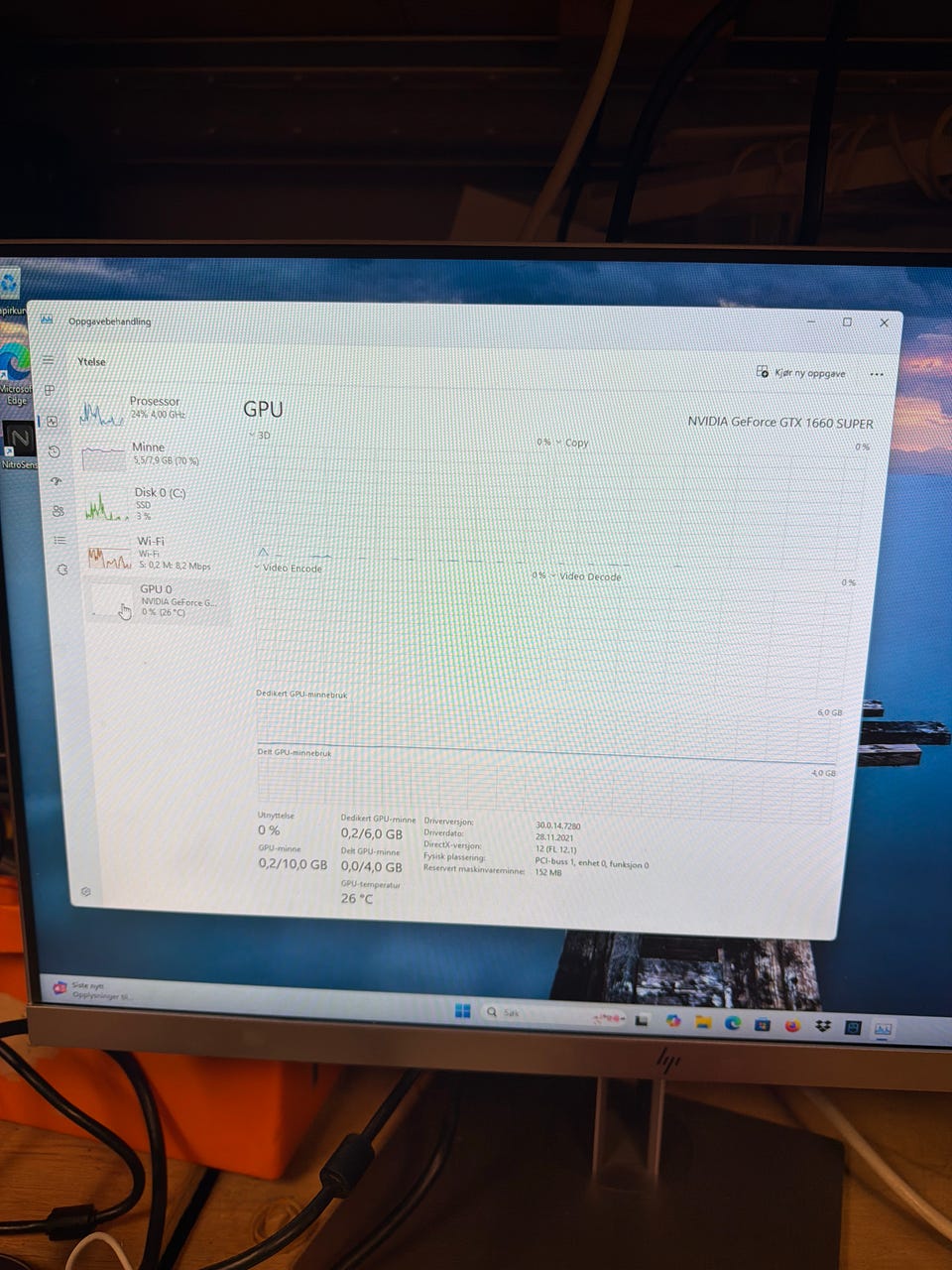Open Task View on the taskbar
Screen dimensions: 952x1270
pos(643,1019)
